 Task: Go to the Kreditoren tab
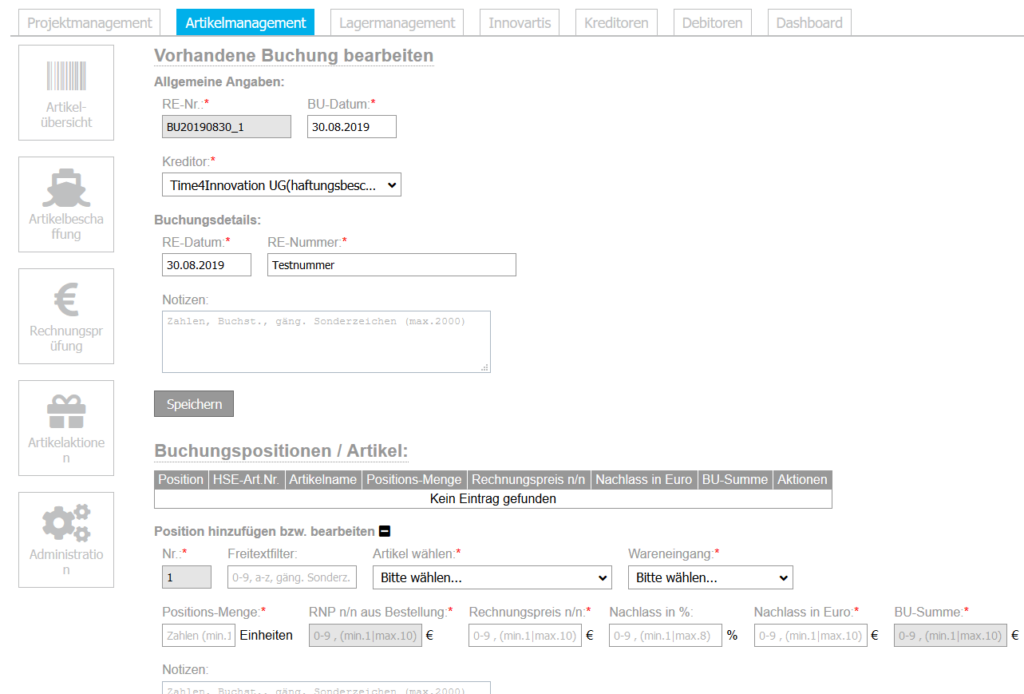[616, 23]
